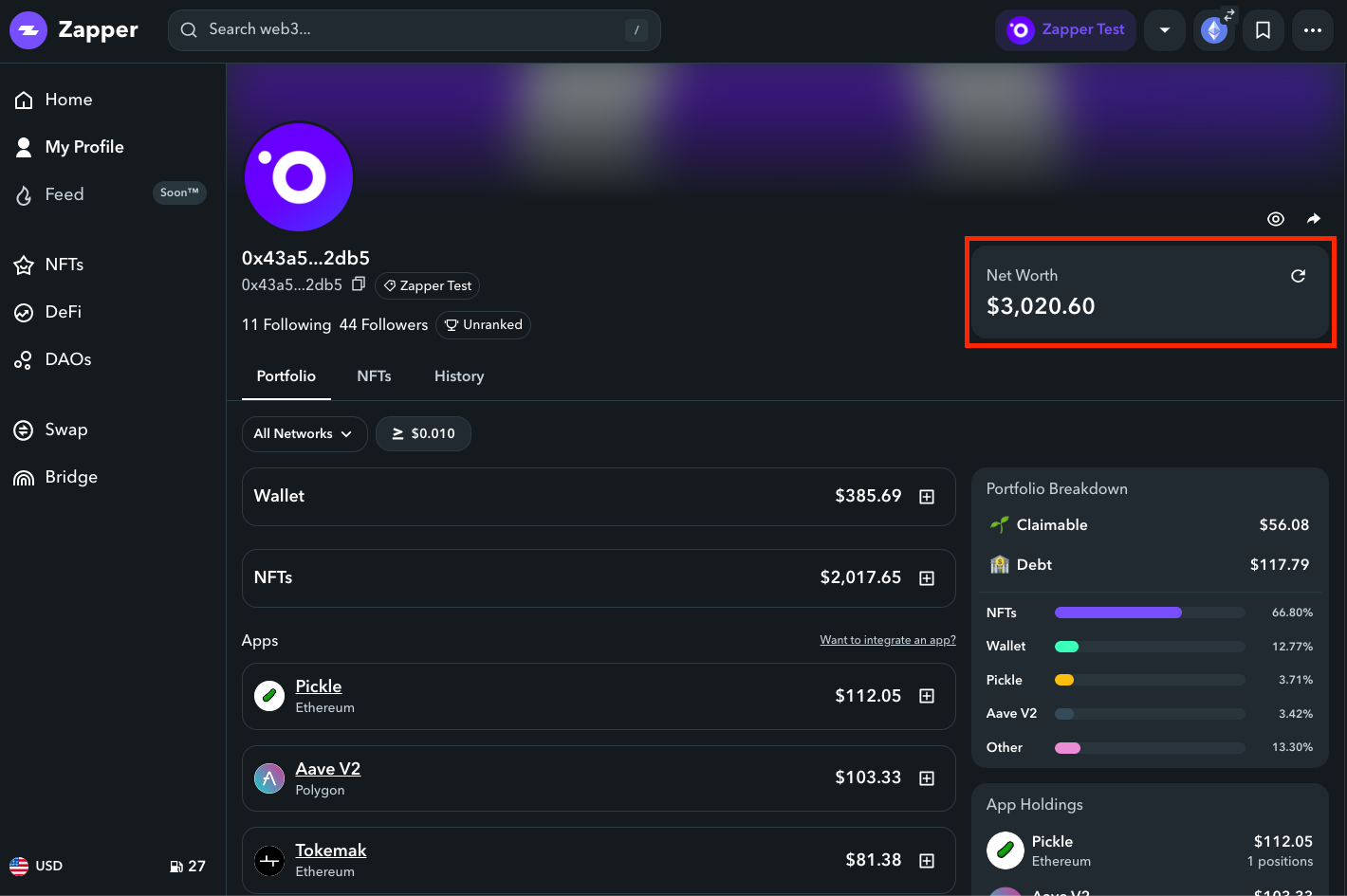This screenshot has height=896, width=1347.
Task: Open the USD currency selector
Action: click(x=36, y=866)
